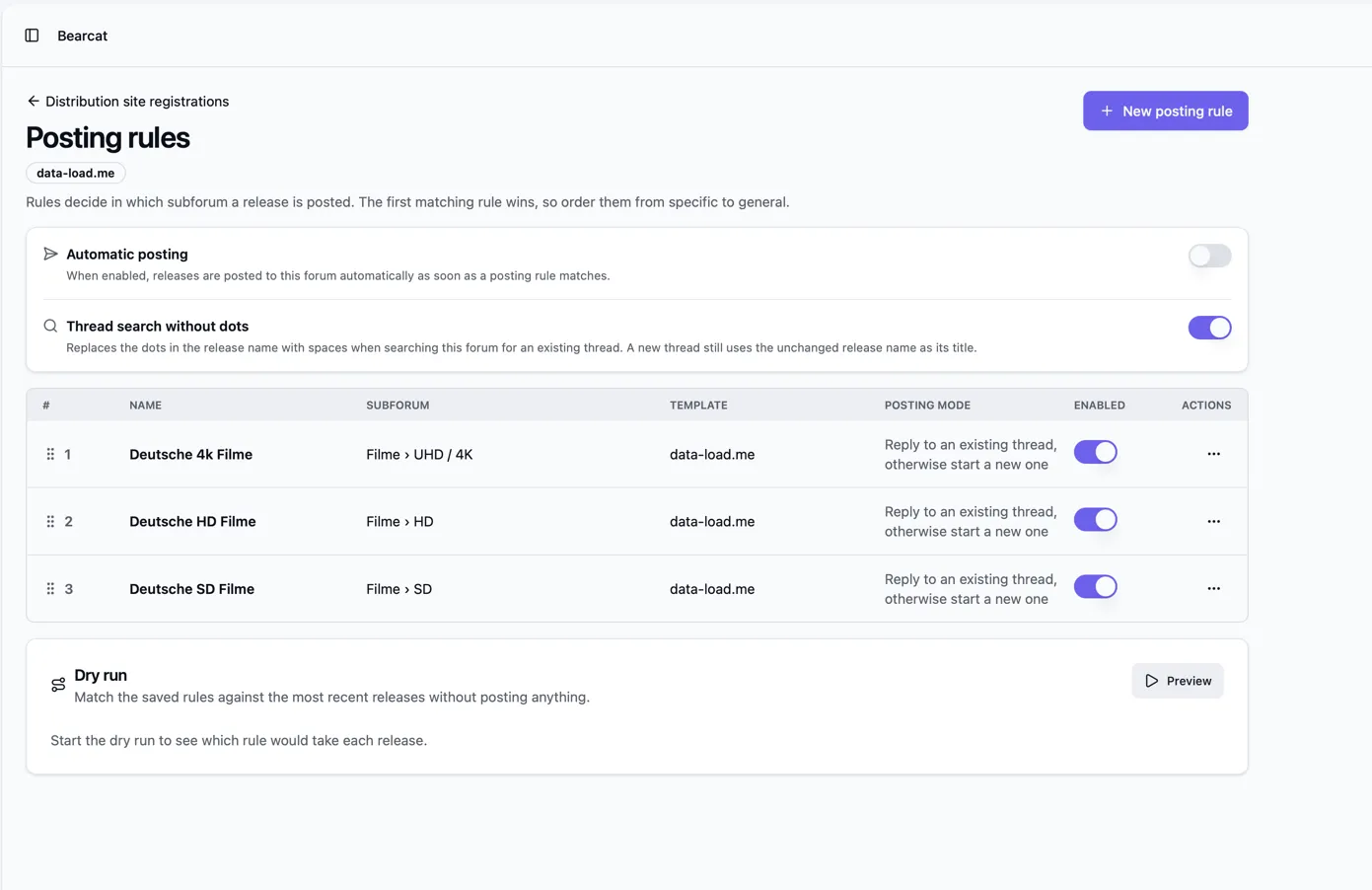Open actions menu for Deutsche 4k Filme

coord(1213,454)
